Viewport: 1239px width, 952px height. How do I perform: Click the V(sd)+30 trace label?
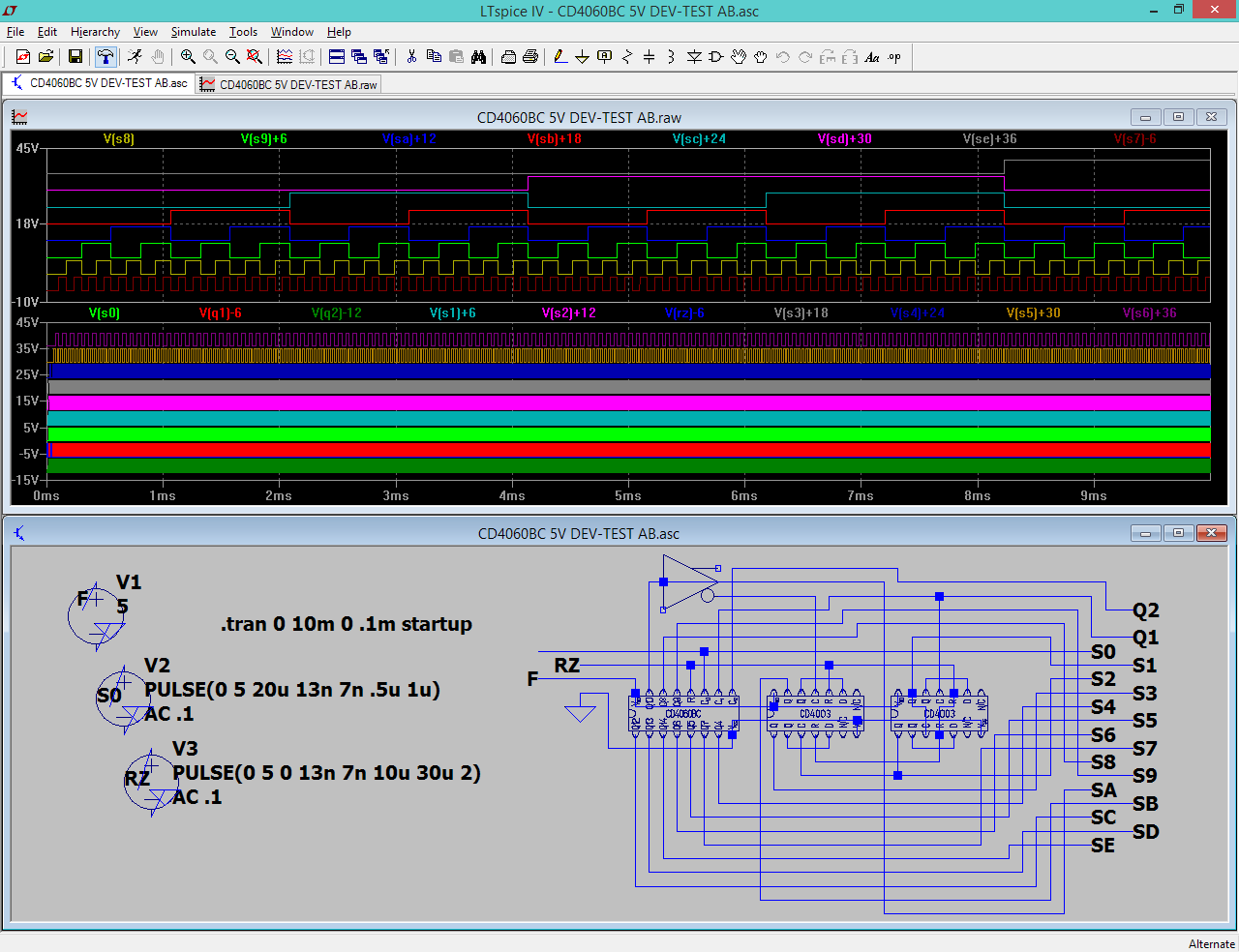[x=844, y=139]
